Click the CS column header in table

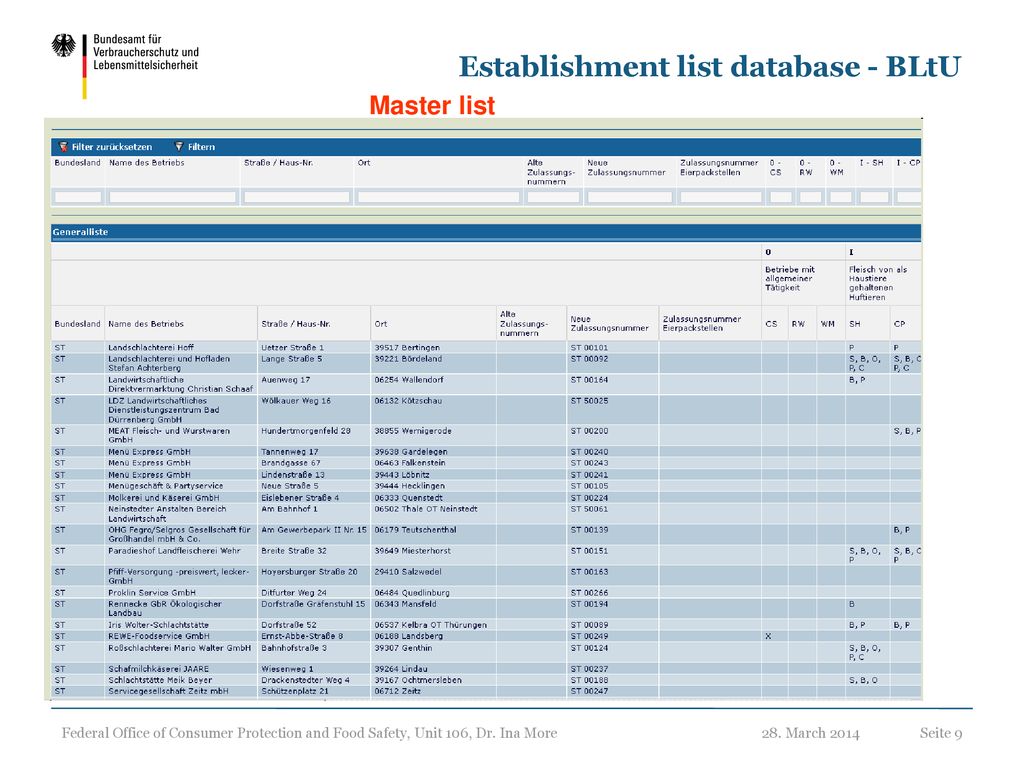[771, 324]
